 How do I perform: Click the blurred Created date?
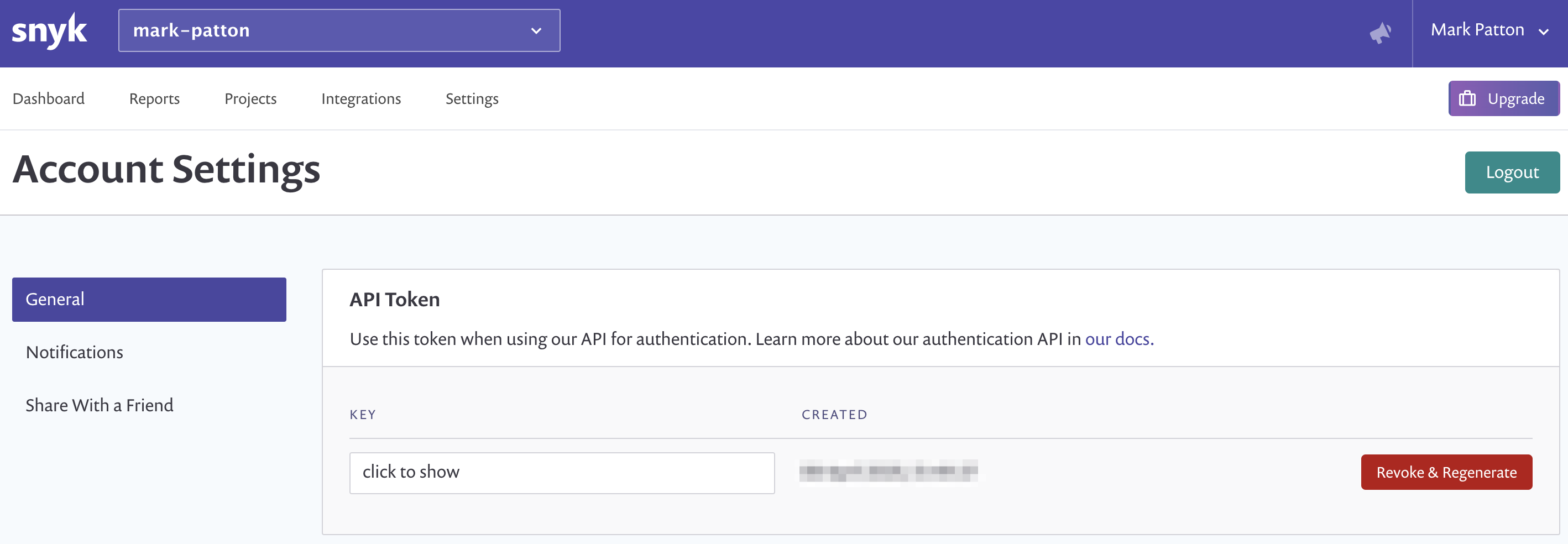[x=888, y=472]
